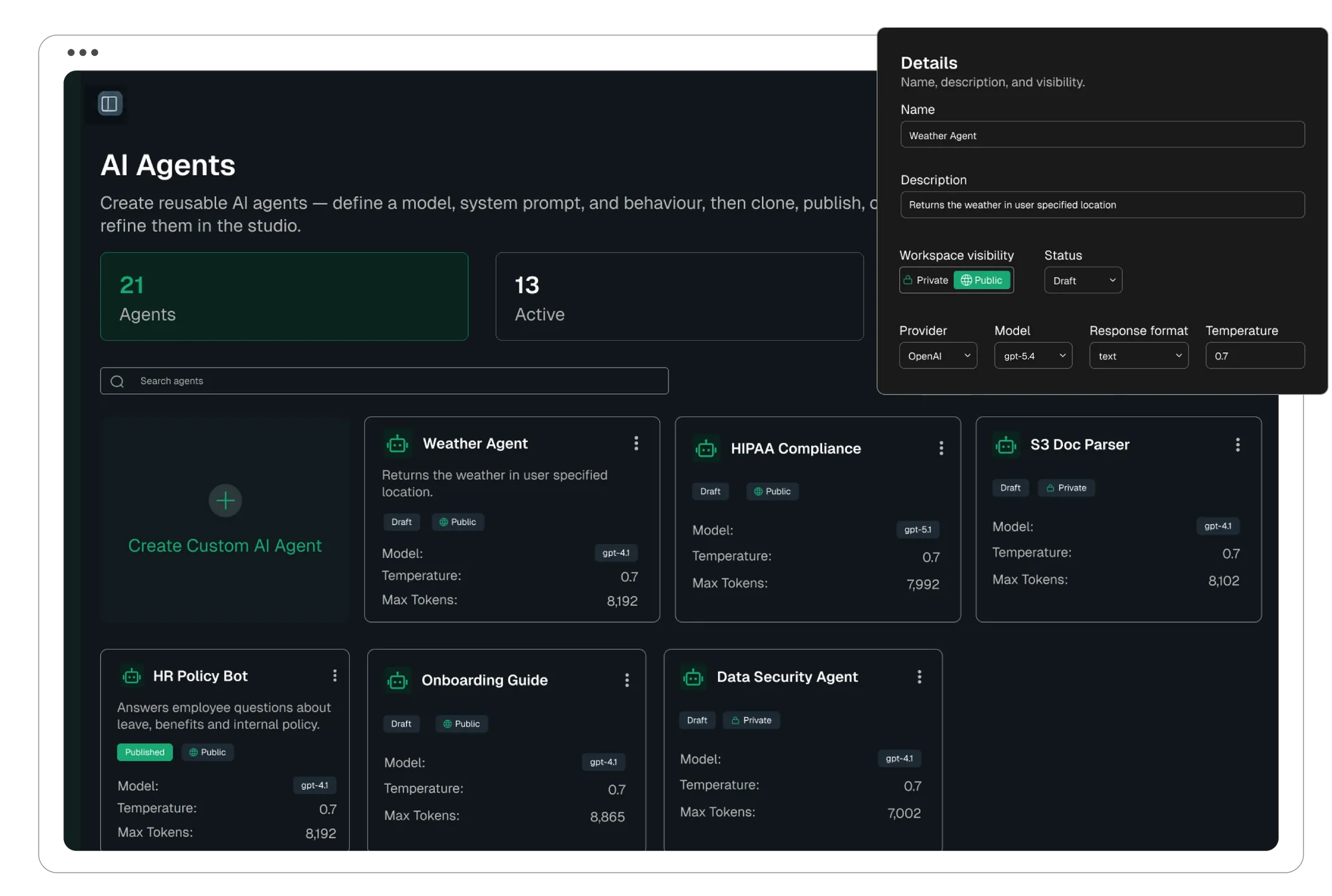Open S3 Doc Parser kebab menu
This screenshot has width=1332, height=896.
pos(1237,445)
